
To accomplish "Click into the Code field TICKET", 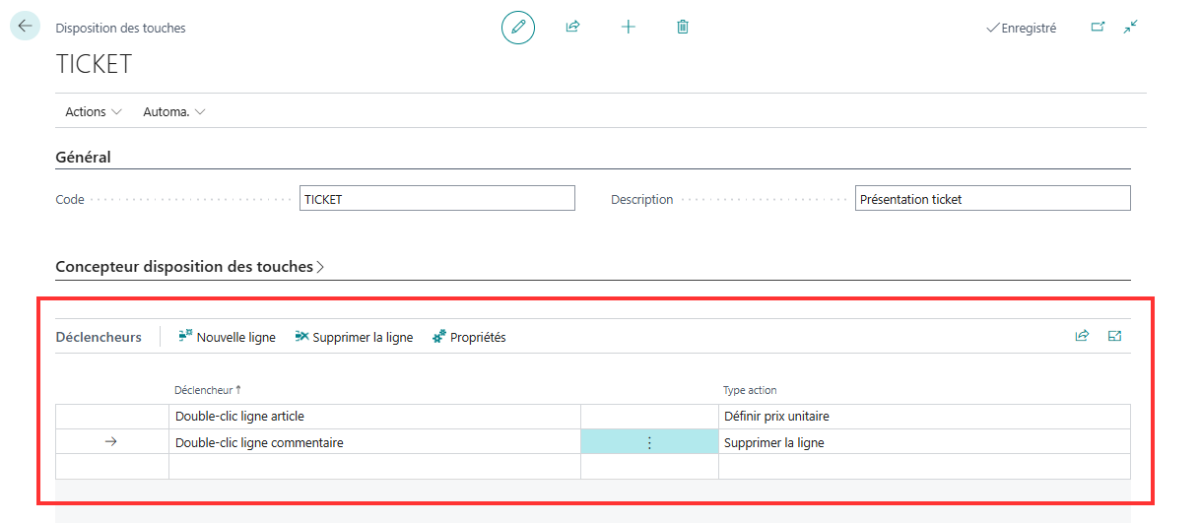I will pos(437,199).
